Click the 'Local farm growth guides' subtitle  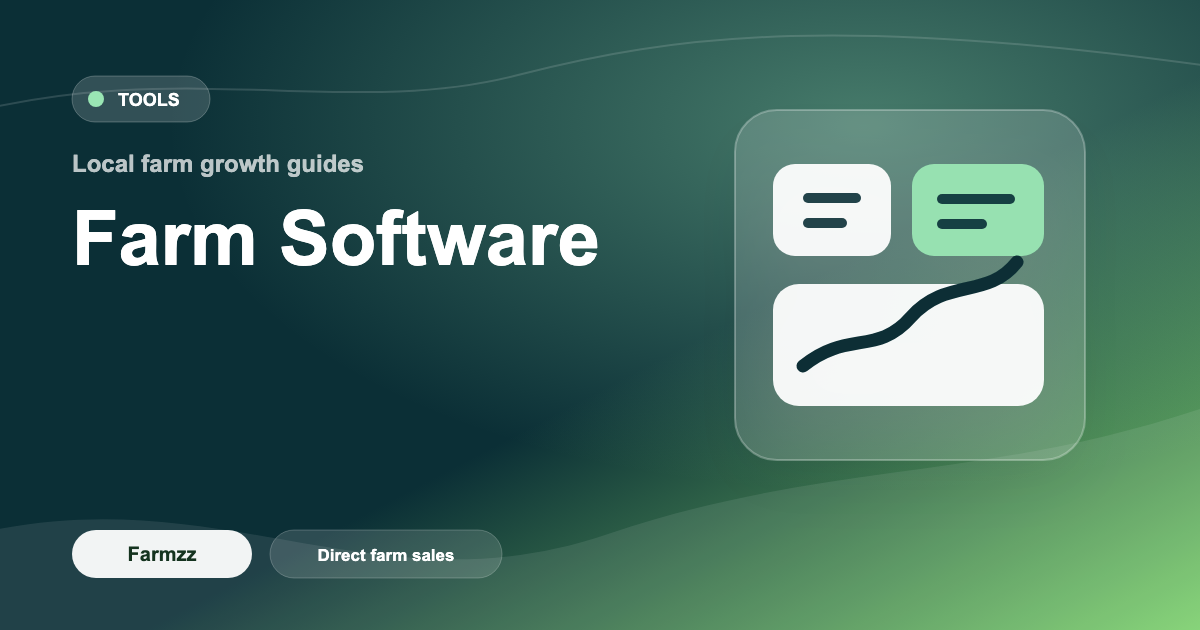point(218,164)
